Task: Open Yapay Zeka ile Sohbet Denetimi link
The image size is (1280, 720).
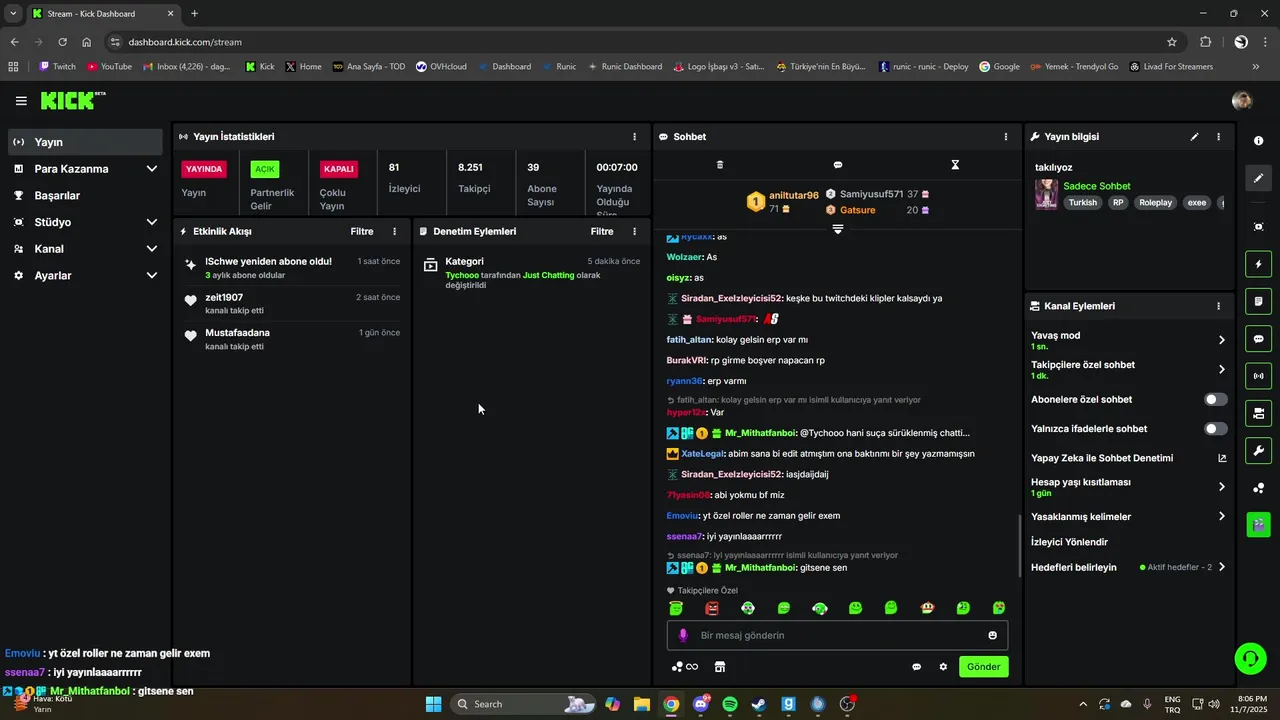Action: click(x=1129, y=458)
